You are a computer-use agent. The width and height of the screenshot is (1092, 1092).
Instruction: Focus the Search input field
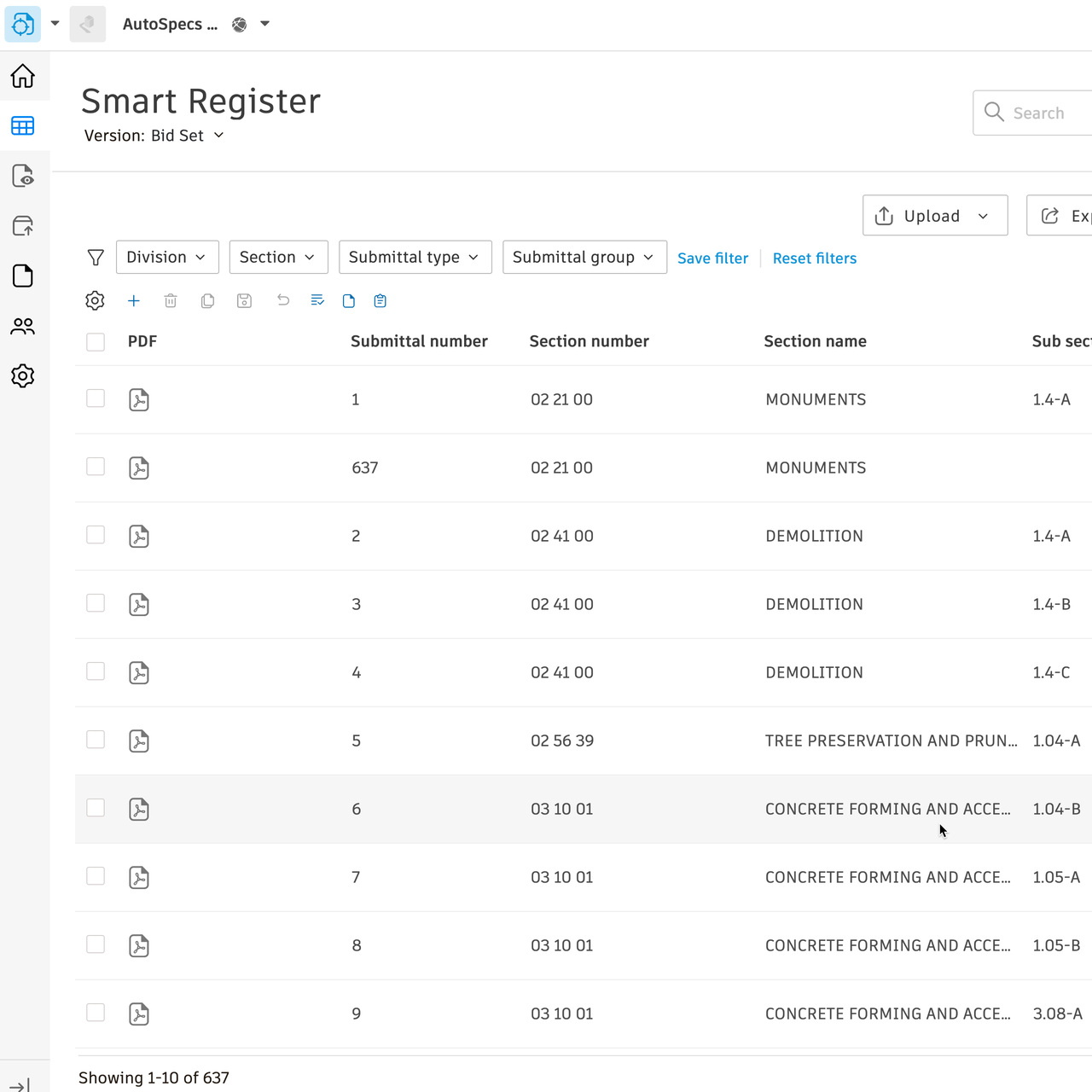click(1032, 113)
